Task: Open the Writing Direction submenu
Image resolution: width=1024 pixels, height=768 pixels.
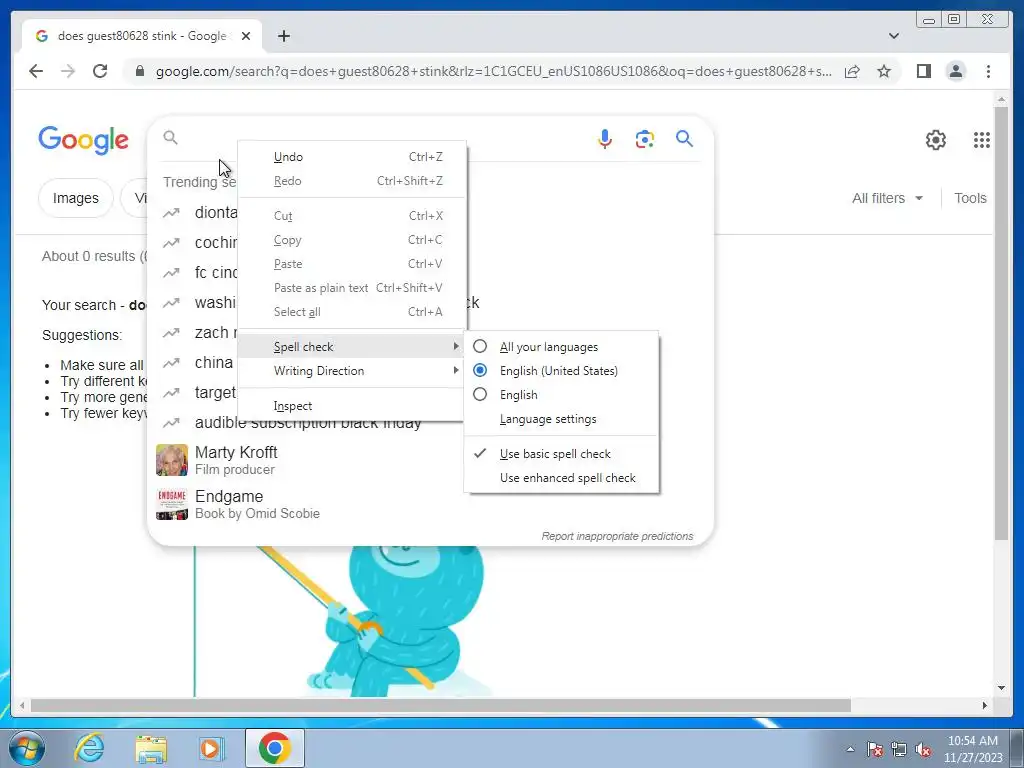Action: [x=352, y=371]
